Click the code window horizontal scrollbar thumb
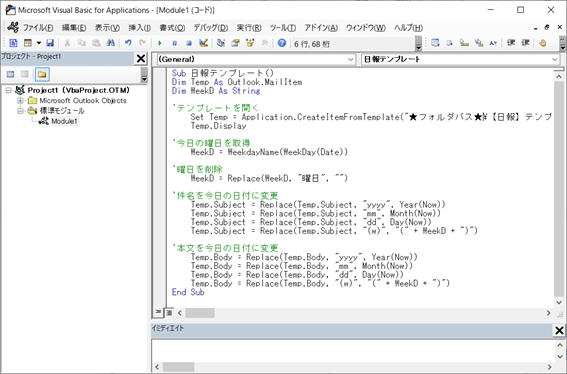 (200, 313)
